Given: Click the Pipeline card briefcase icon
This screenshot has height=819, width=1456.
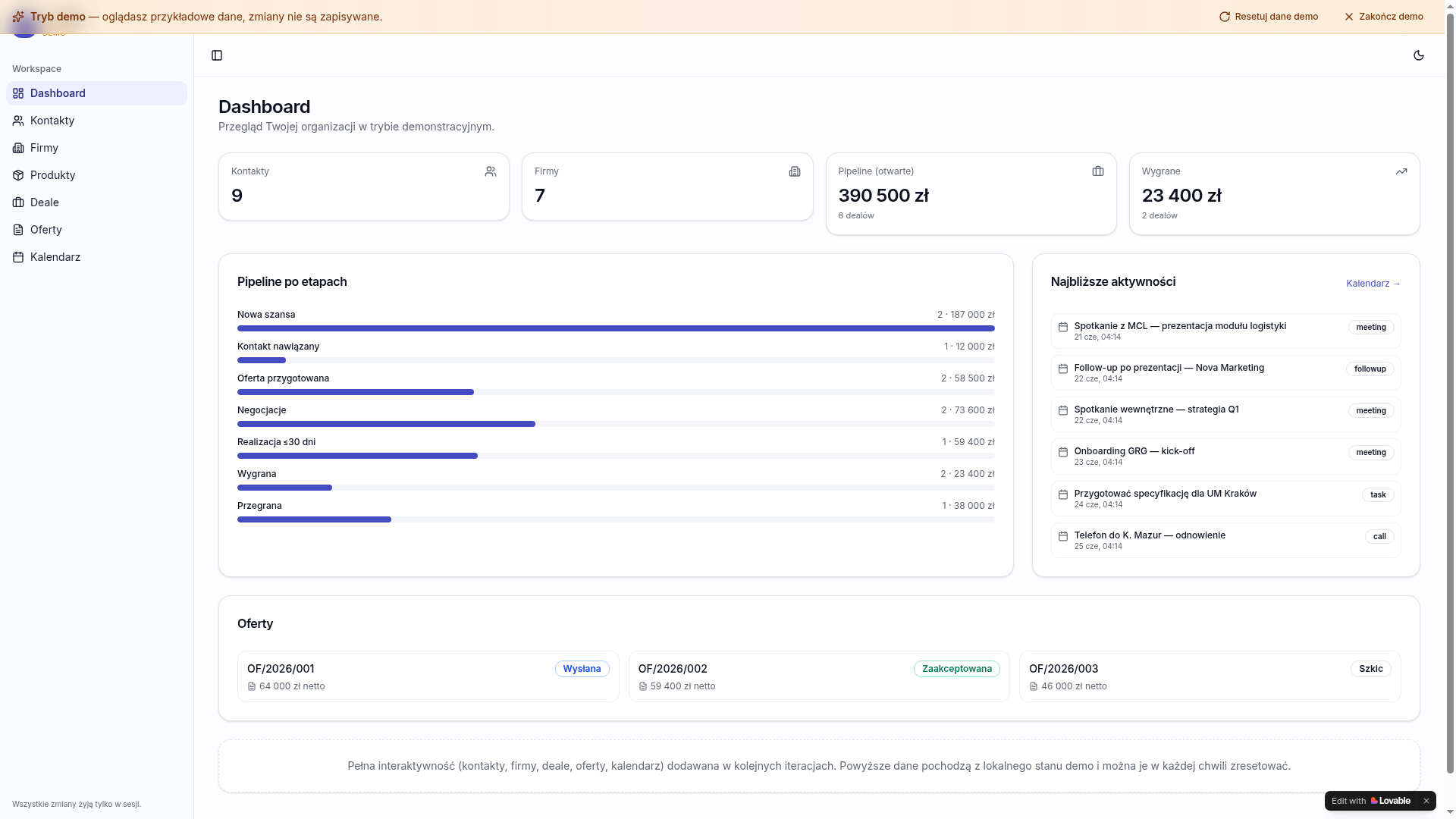Looking at the screenshot, I should [1098, 171].
